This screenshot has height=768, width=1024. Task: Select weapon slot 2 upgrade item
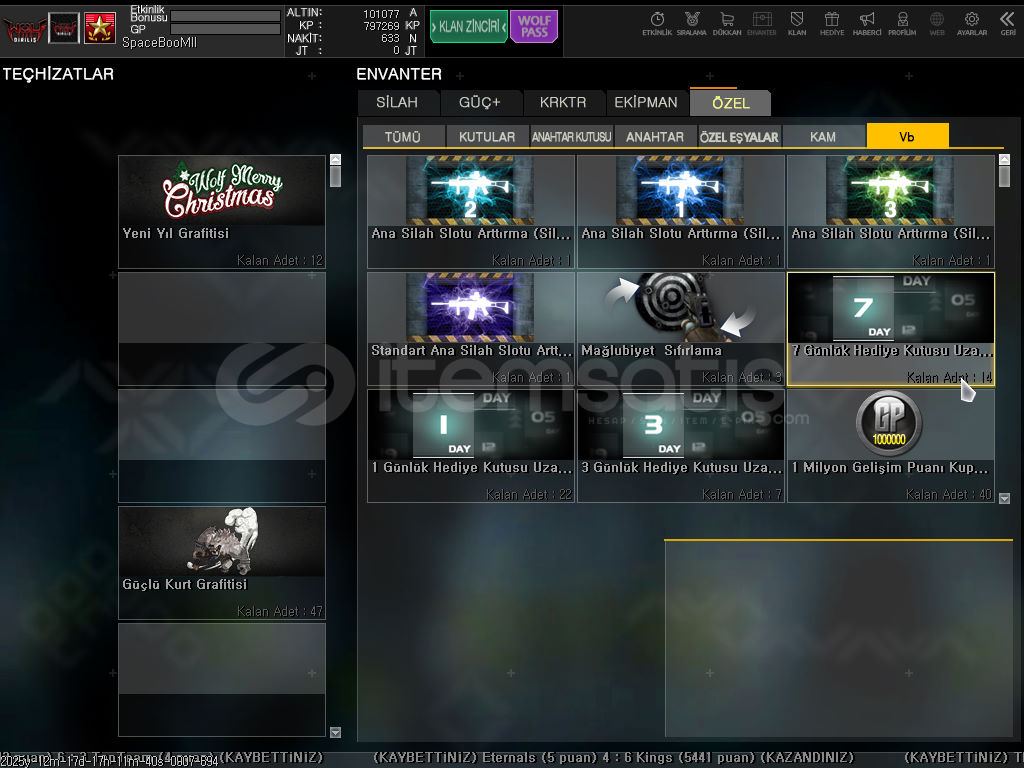pyautogui.click(x=471, y=212)
